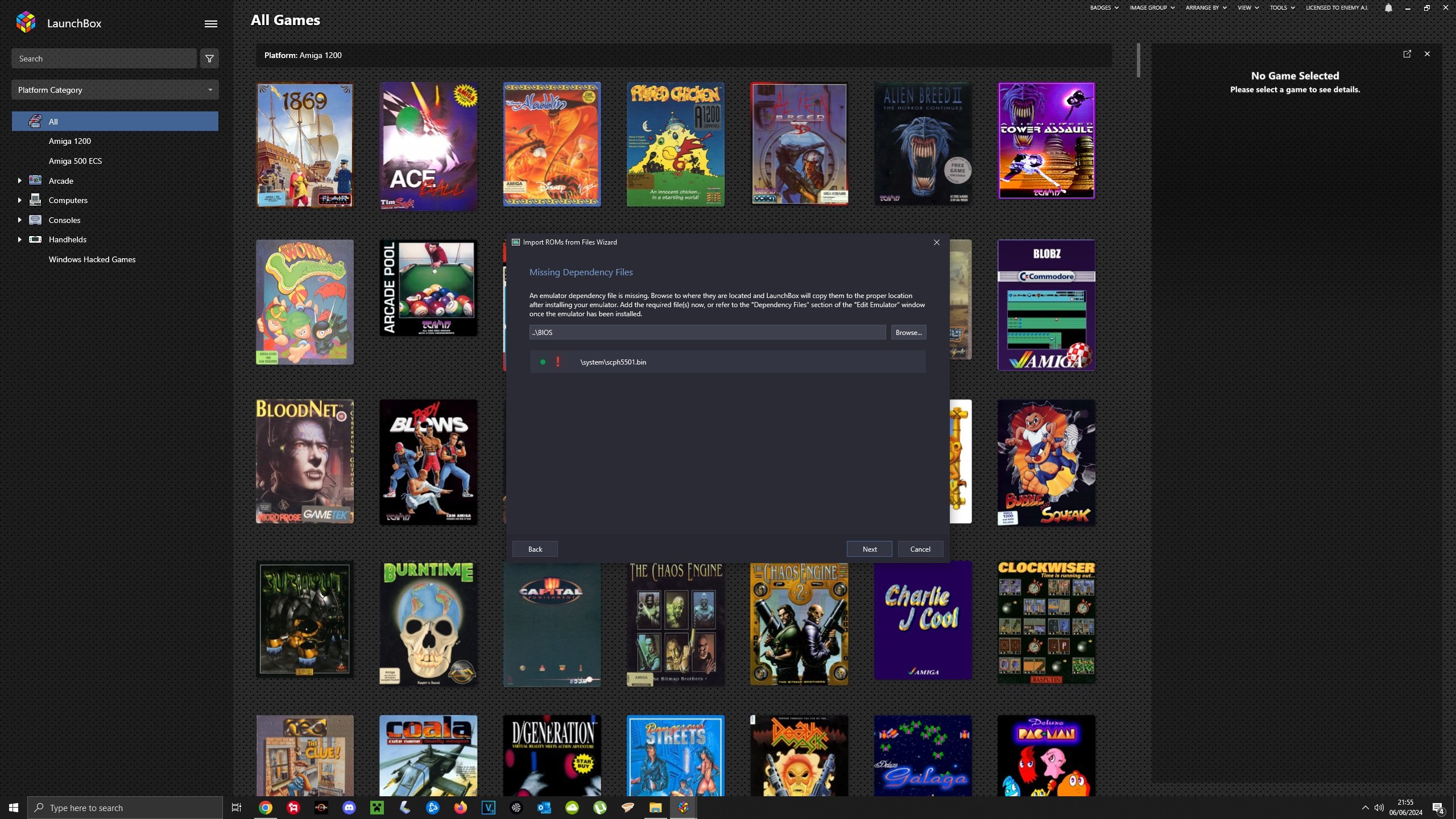Select the BloodNet game cover
The image size is (1456, 819).
tap(305, 461)
